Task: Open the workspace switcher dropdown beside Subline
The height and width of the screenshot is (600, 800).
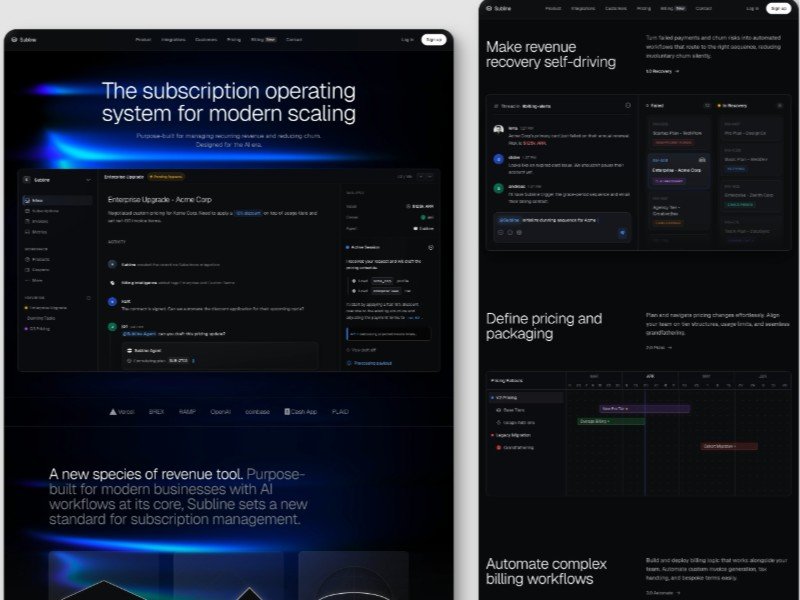Action: click(88, 178)
